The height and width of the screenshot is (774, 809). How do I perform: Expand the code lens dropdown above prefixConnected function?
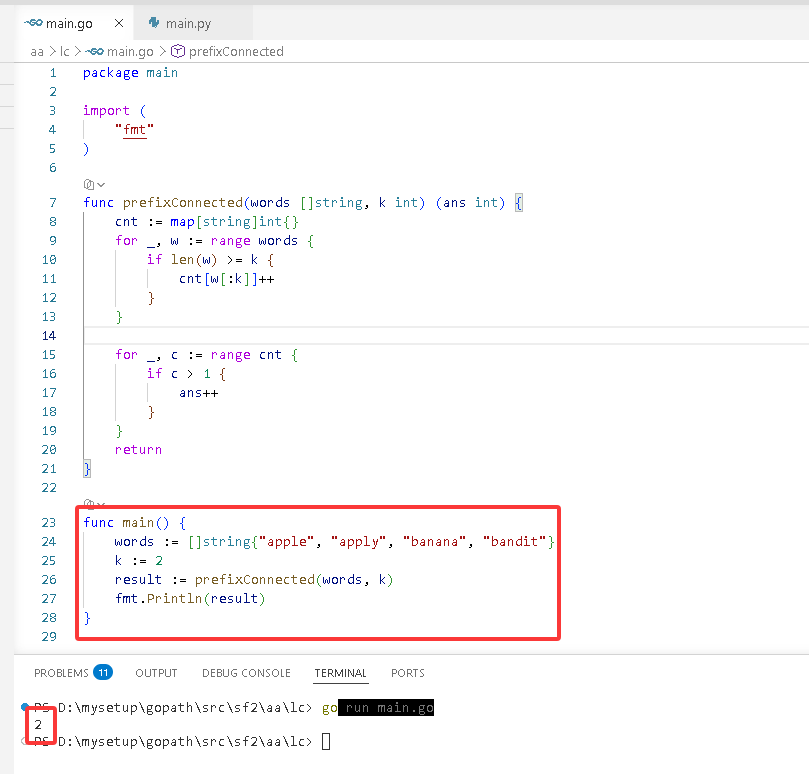click(94, 184)
